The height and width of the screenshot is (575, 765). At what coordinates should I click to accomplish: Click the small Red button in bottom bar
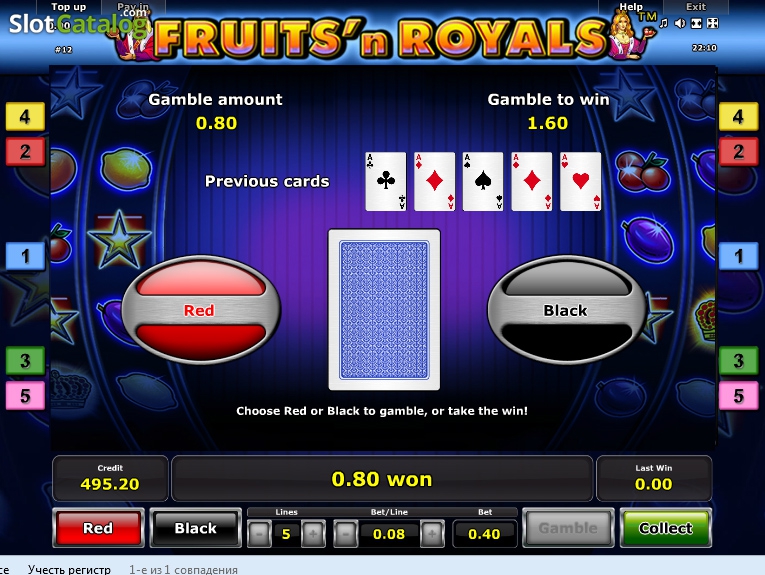98,528
